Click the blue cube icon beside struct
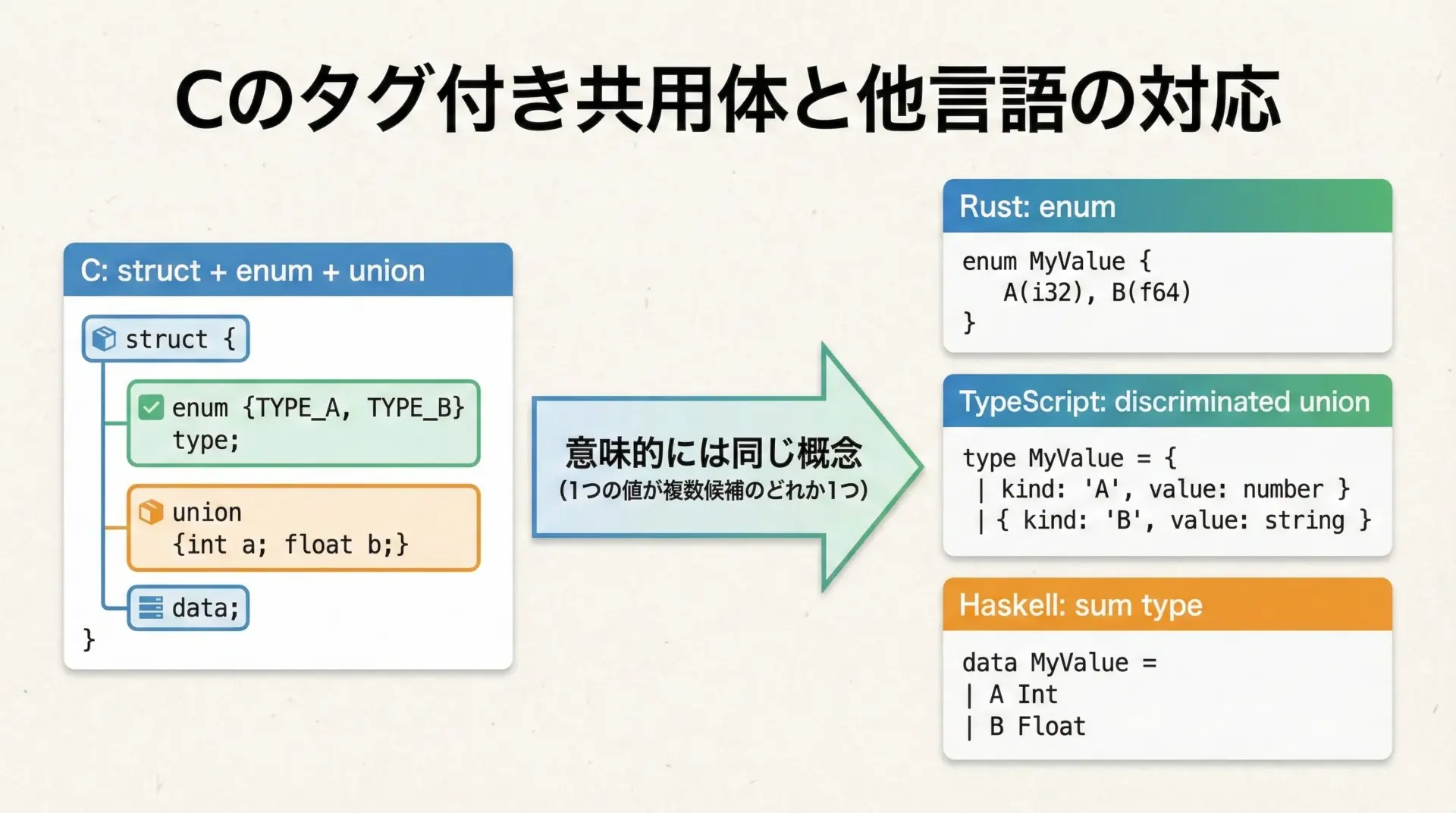 104,339
